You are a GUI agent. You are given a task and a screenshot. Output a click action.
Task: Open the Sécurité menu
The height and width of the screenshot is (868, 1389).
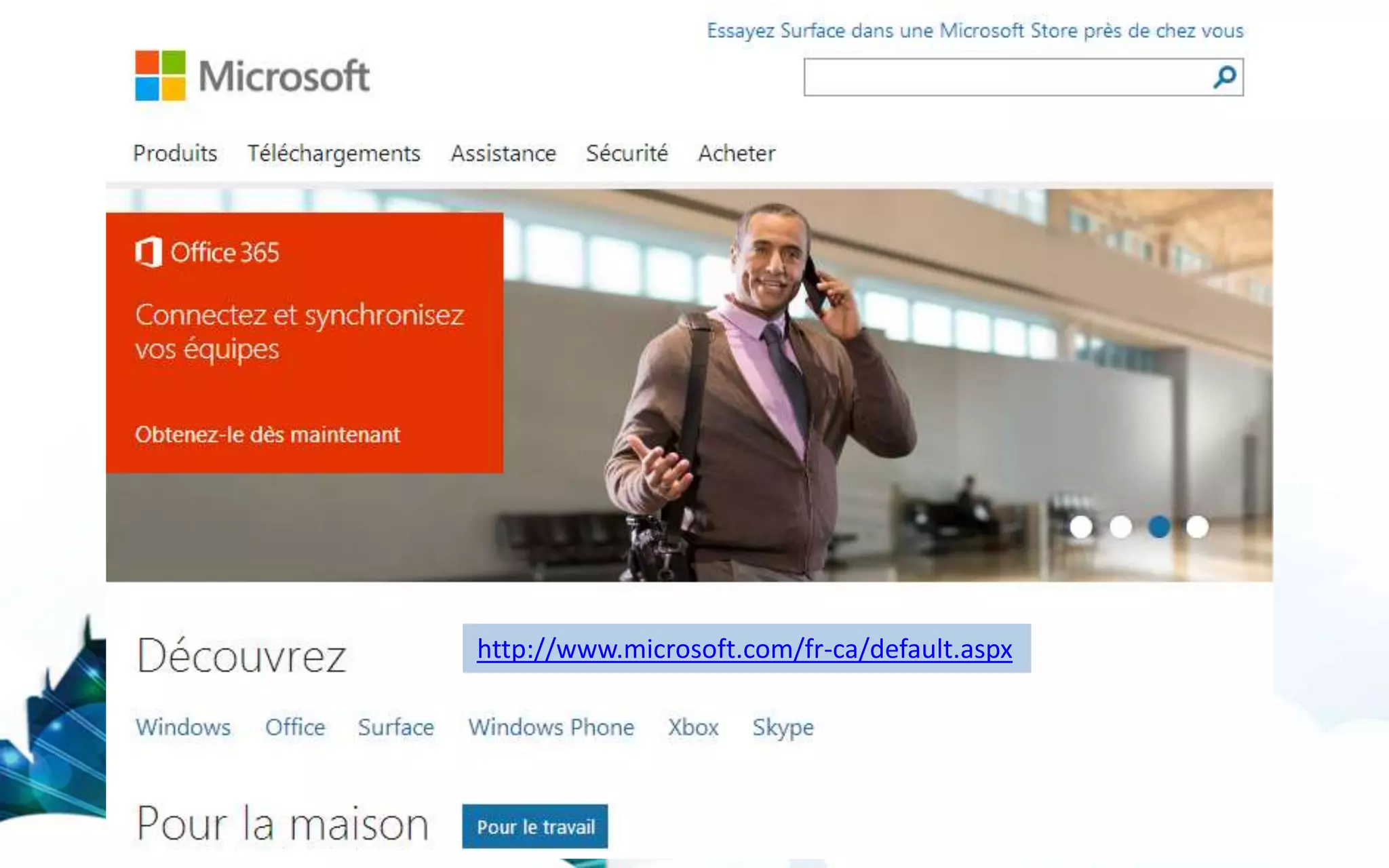coord(627,153)
